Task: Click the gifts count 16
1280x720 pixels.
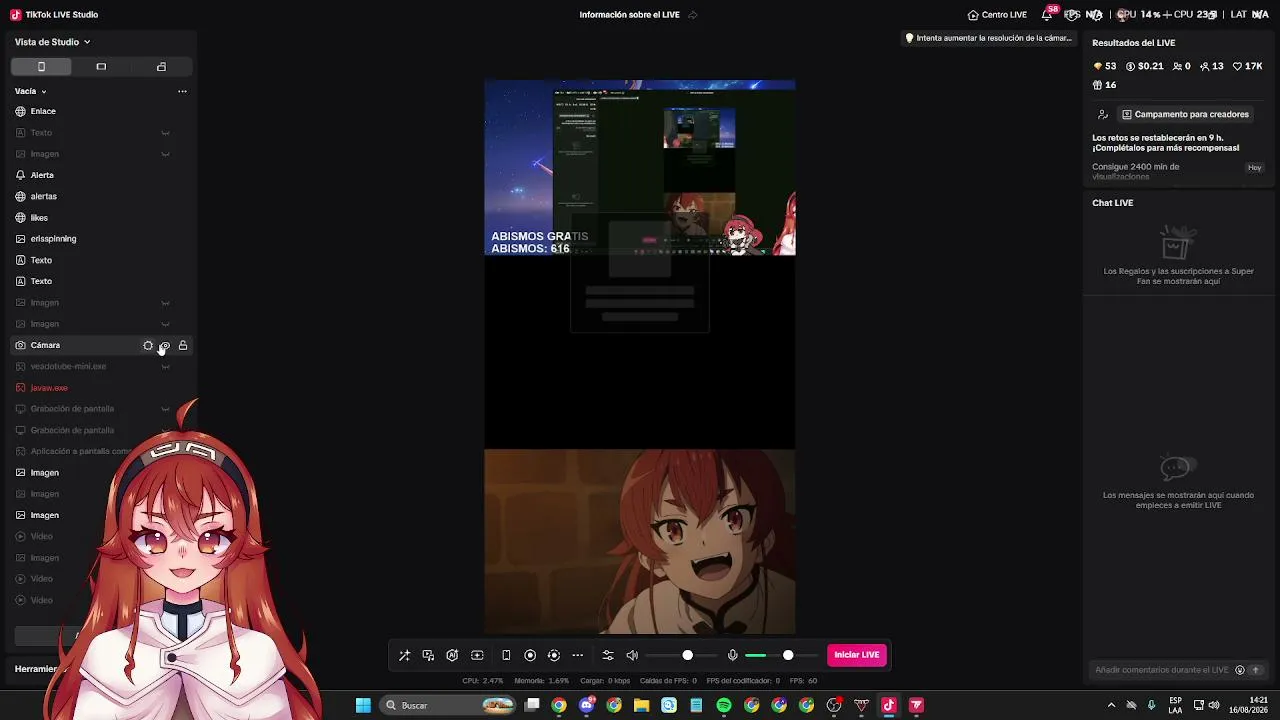Action: [x=1104, y=85]
